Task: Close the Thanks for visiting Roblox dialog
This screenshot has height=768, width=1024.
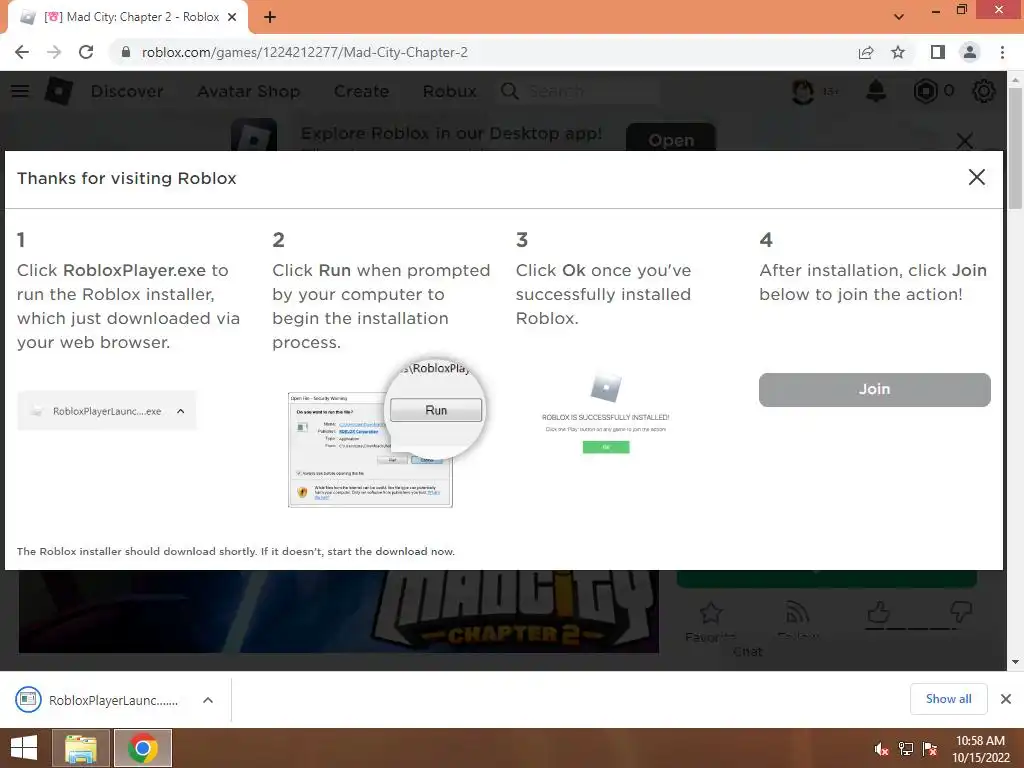Action: click(x=976, y=177)
